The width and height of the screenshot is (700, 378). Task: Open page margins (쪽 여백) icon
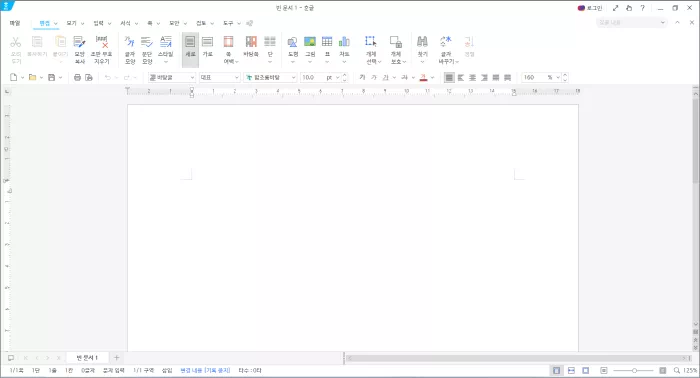coord(229,42)
